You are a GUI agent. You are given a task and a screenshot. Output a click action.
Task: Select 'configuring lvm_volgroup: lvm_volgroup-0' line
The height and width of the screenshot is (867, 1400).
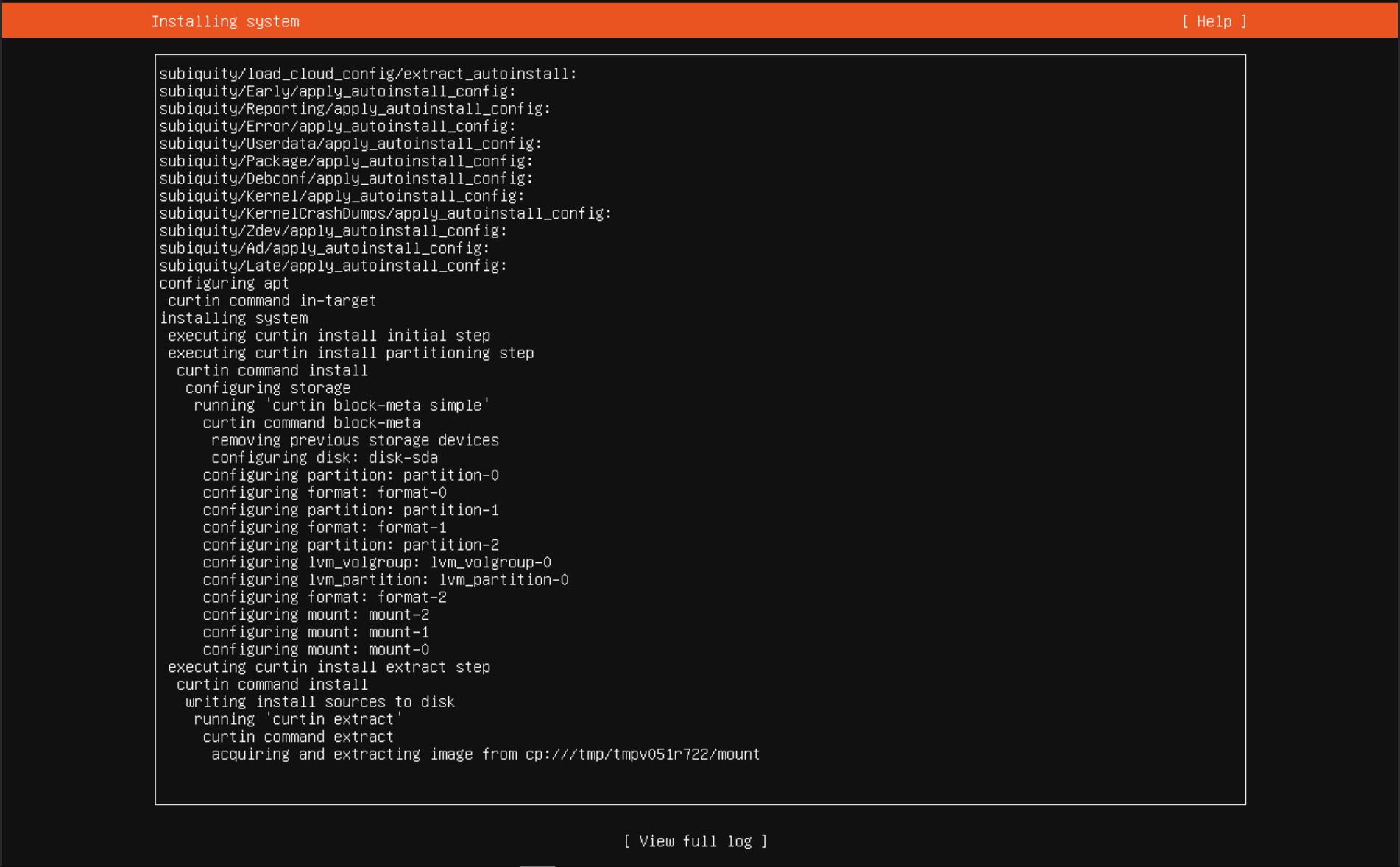pos(377,562)
